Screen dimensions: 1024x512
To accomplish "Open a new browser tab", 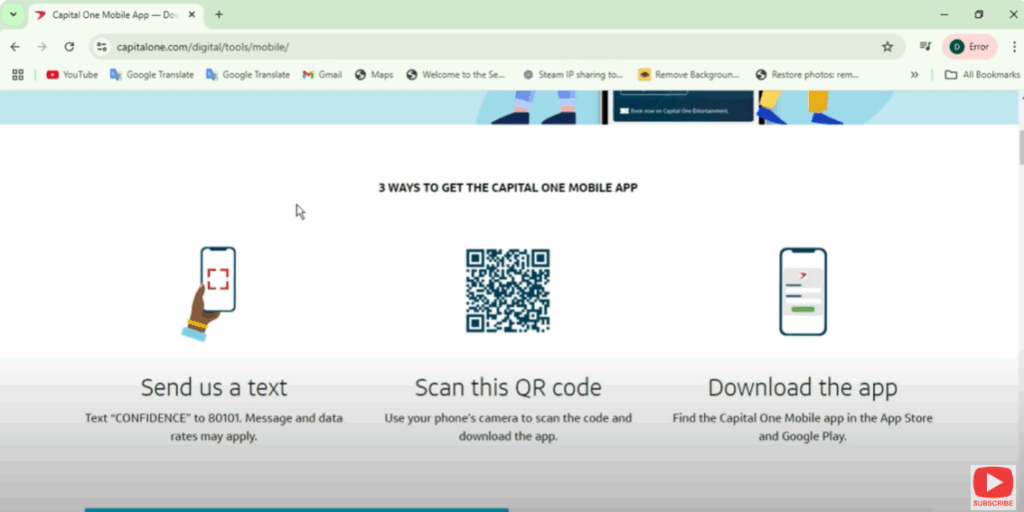I will 219,14.
